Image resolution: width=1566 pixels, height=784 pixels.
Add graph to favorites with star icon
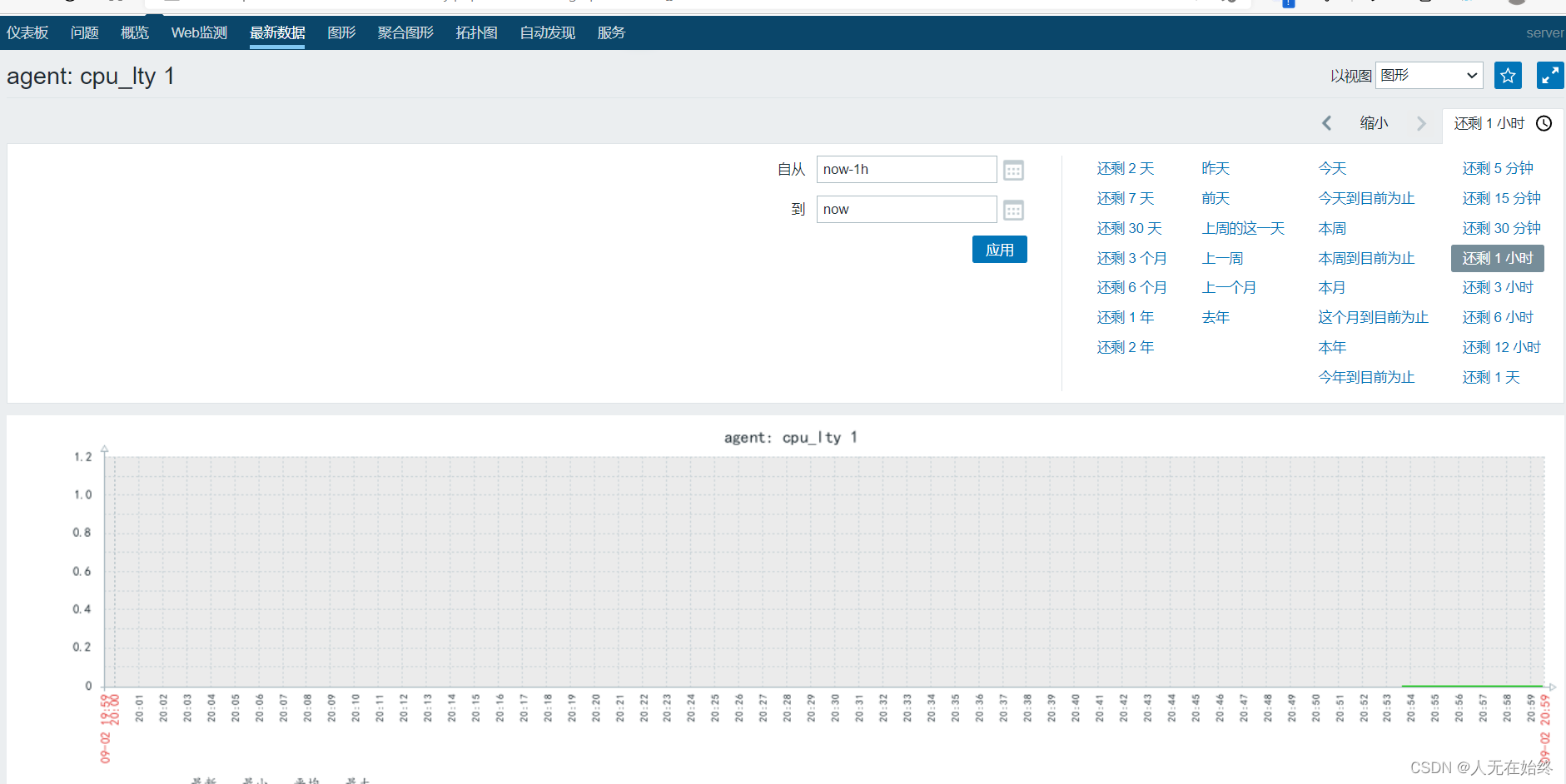1508,76
